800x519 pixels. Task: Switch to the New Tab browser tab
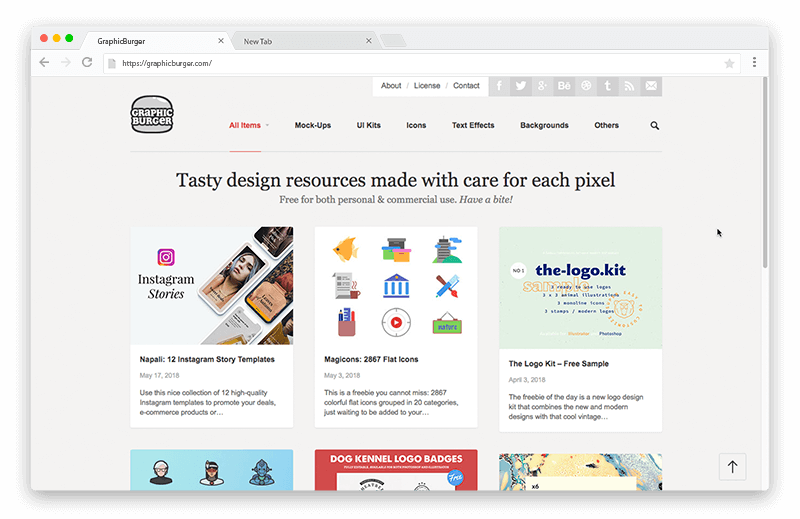[x=304, y=41]
